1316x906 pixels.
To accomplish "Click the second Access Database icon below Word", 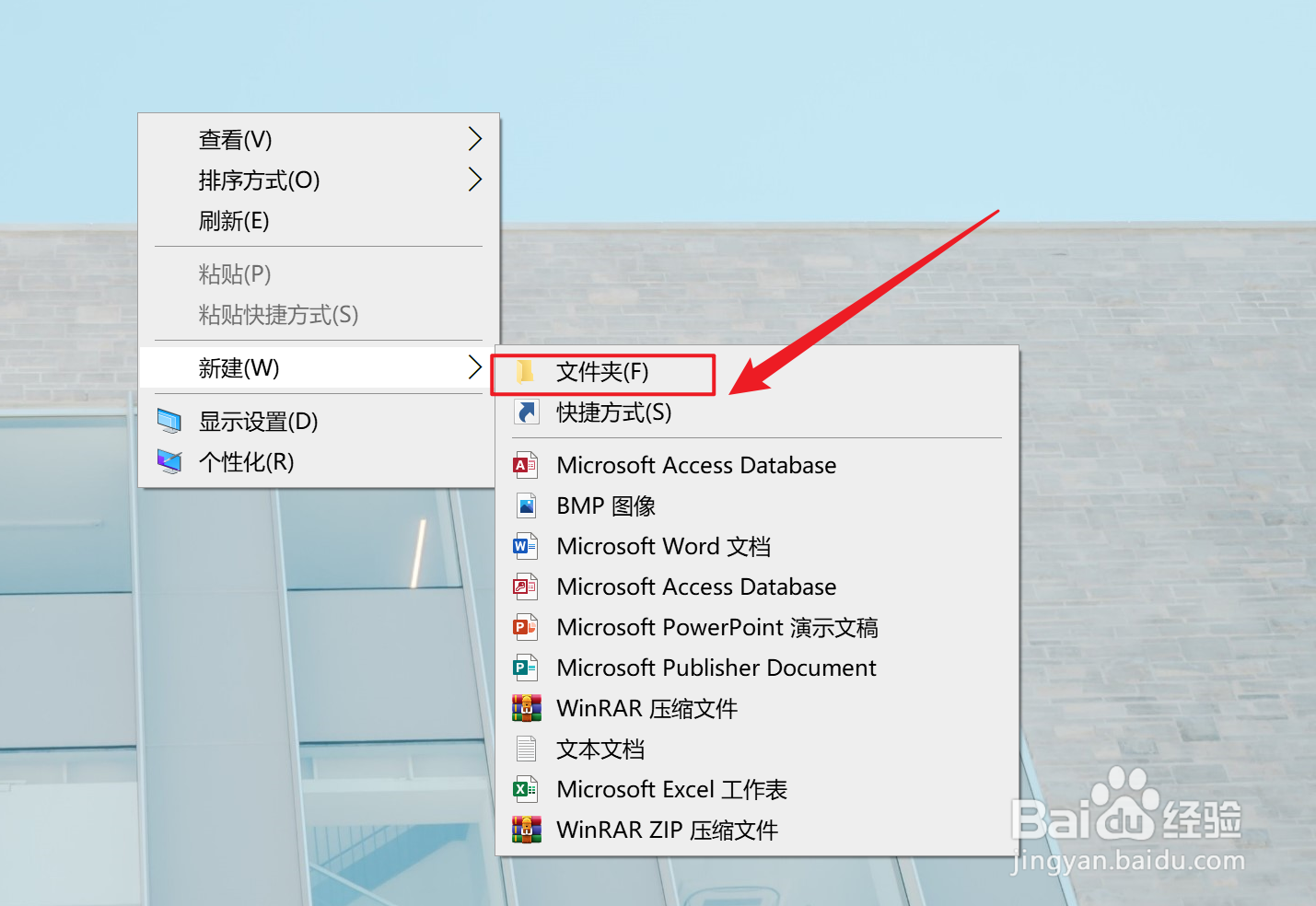I will click(526, 587).
